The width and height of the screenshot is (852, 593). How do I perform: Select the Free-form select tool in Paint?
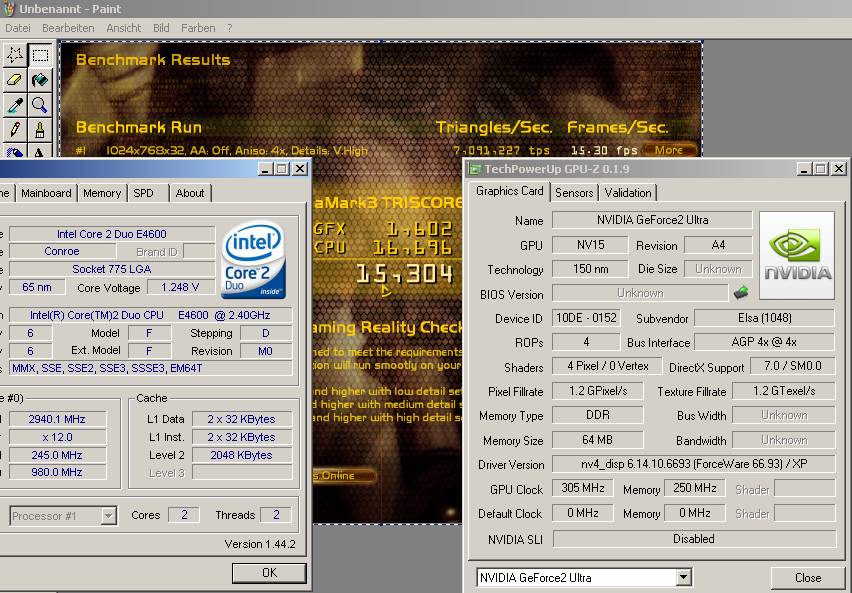point(15,55)
